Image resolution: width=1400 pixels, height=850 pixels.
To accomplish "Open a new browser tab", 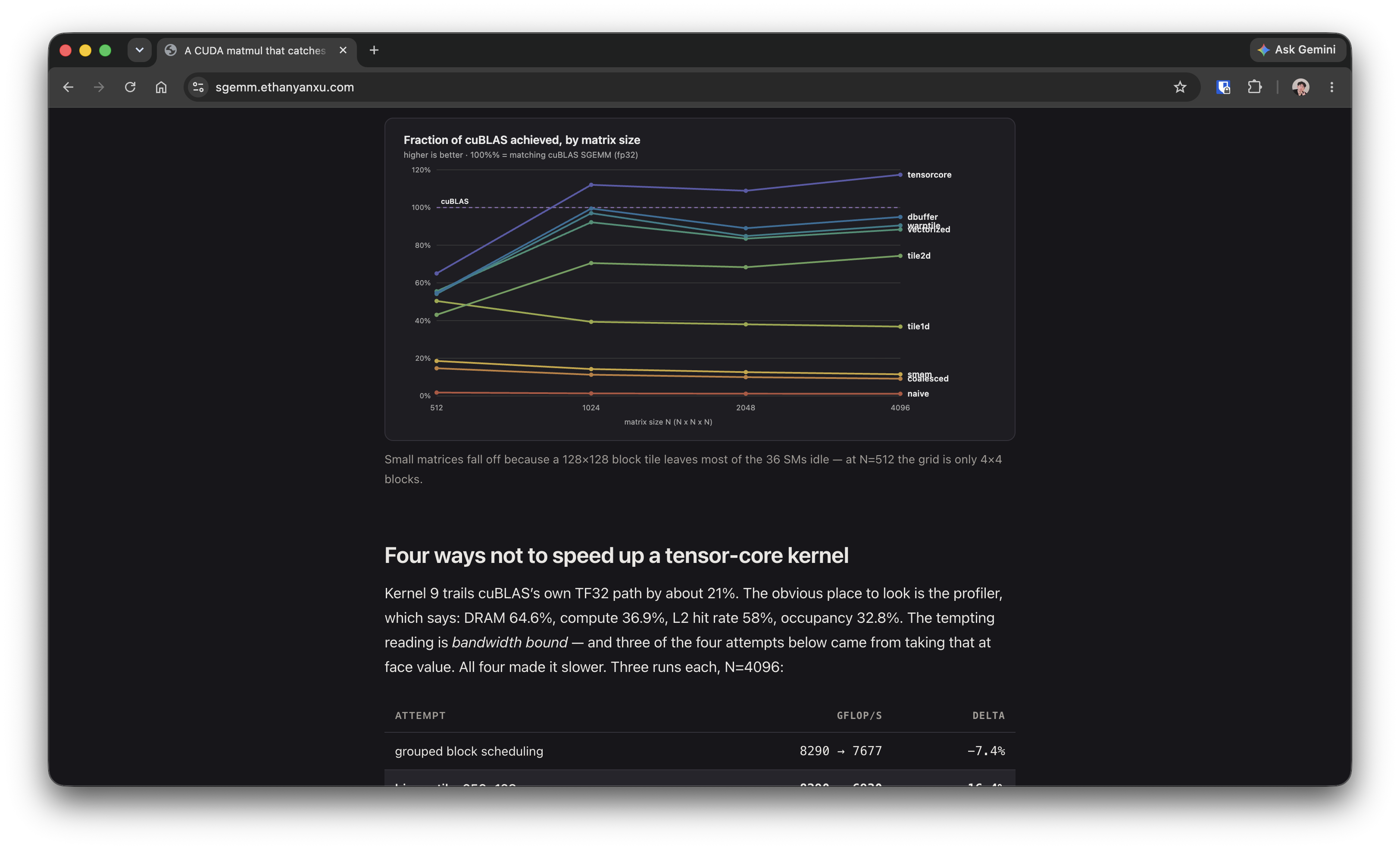I will coord(374,50).
